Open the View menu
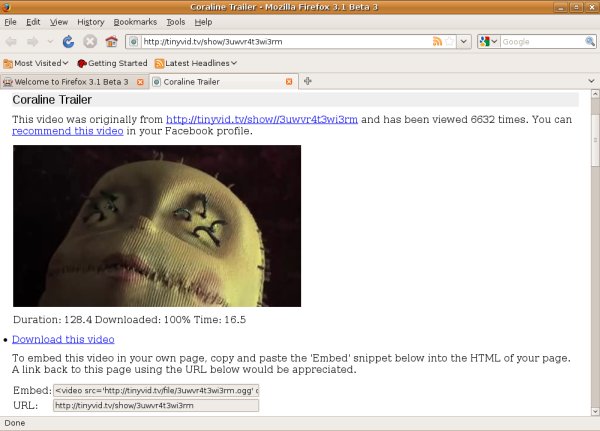 point(59,22)
